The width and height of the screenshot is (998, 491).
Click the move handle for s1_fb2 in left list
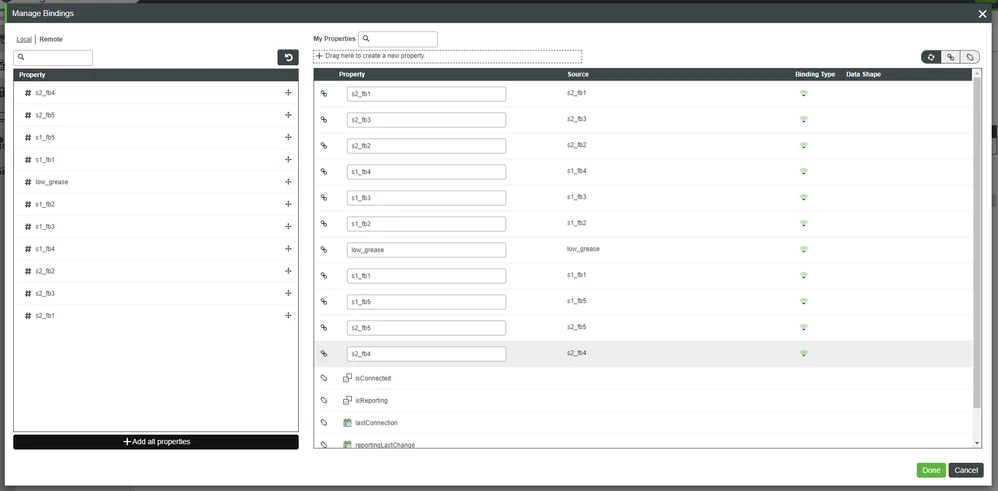point(288,204)
